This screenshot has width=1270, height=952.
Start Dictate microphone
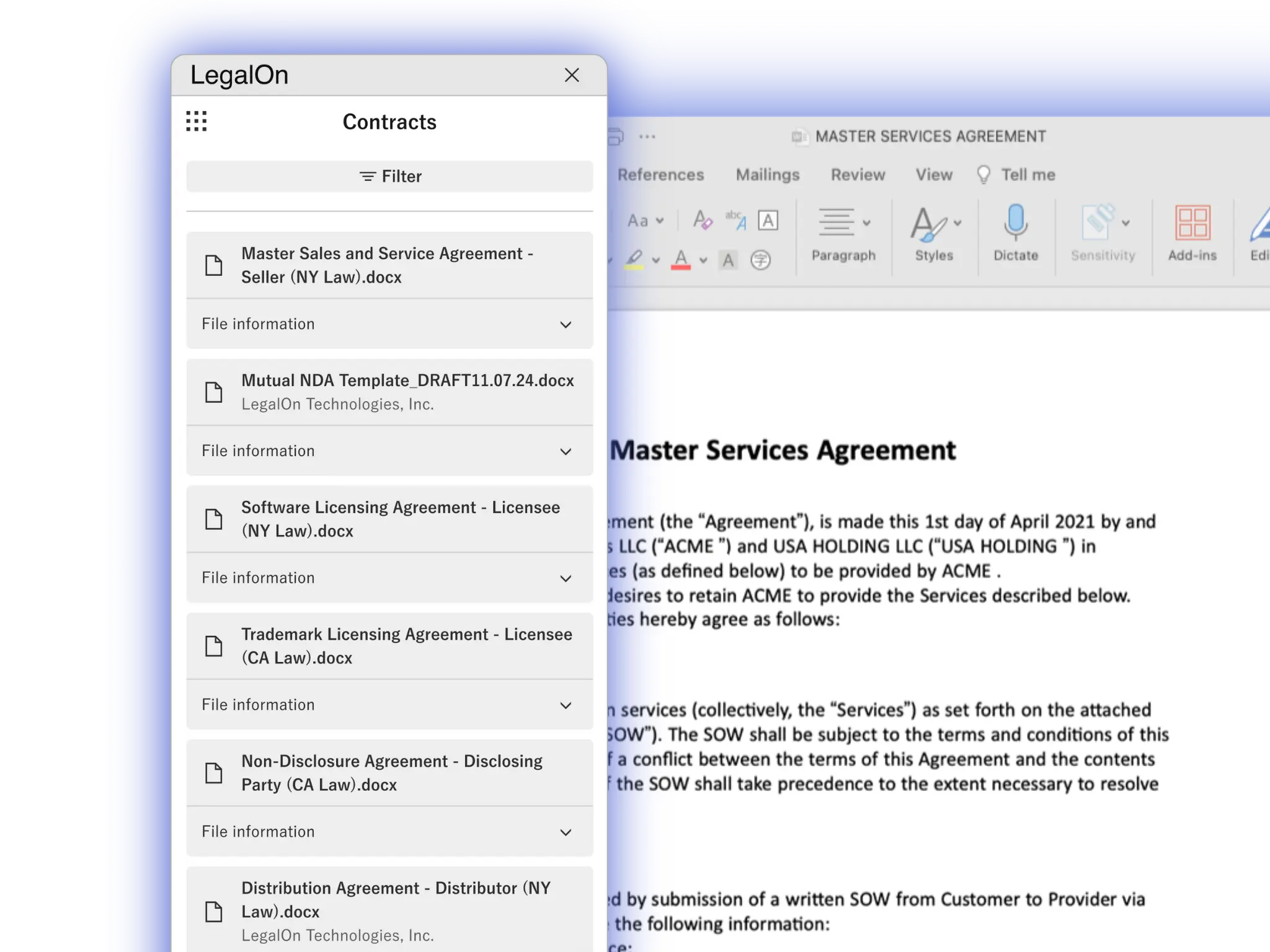(x=1016, y=234)
